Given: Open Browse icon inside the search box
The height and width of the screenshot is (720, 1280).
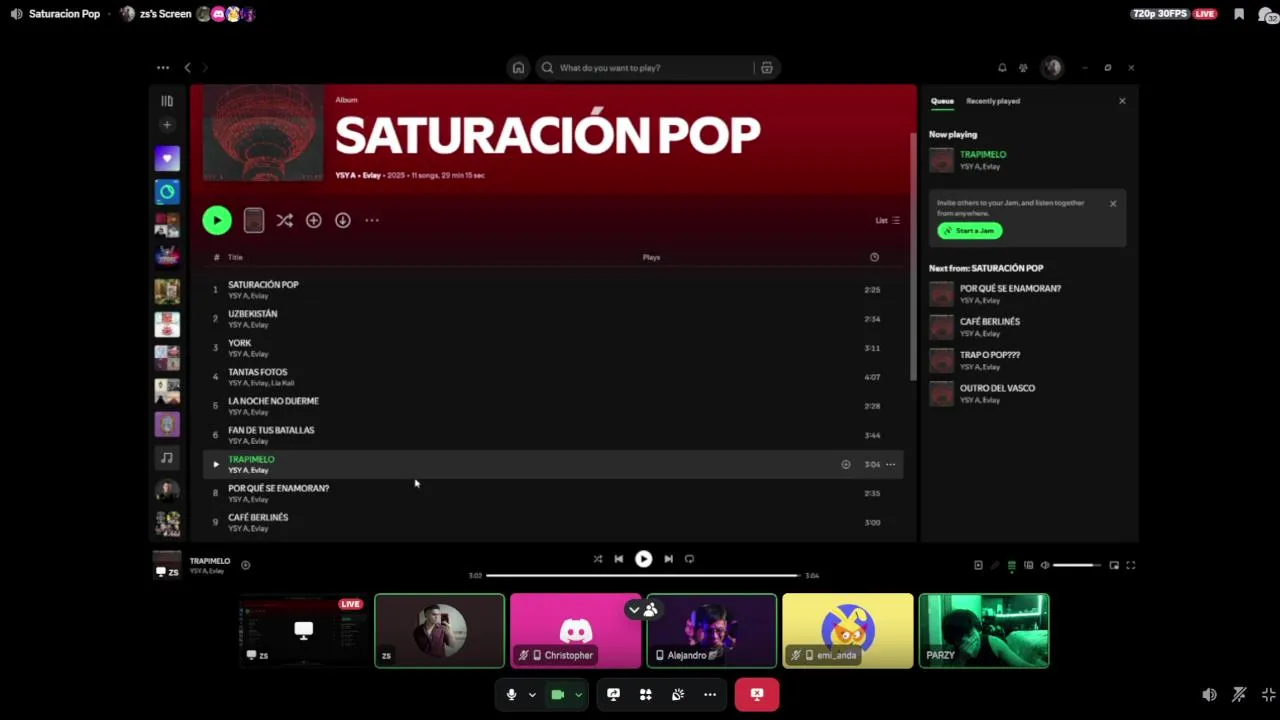Looking at the screenshot, I should click(x=767, y=68).
